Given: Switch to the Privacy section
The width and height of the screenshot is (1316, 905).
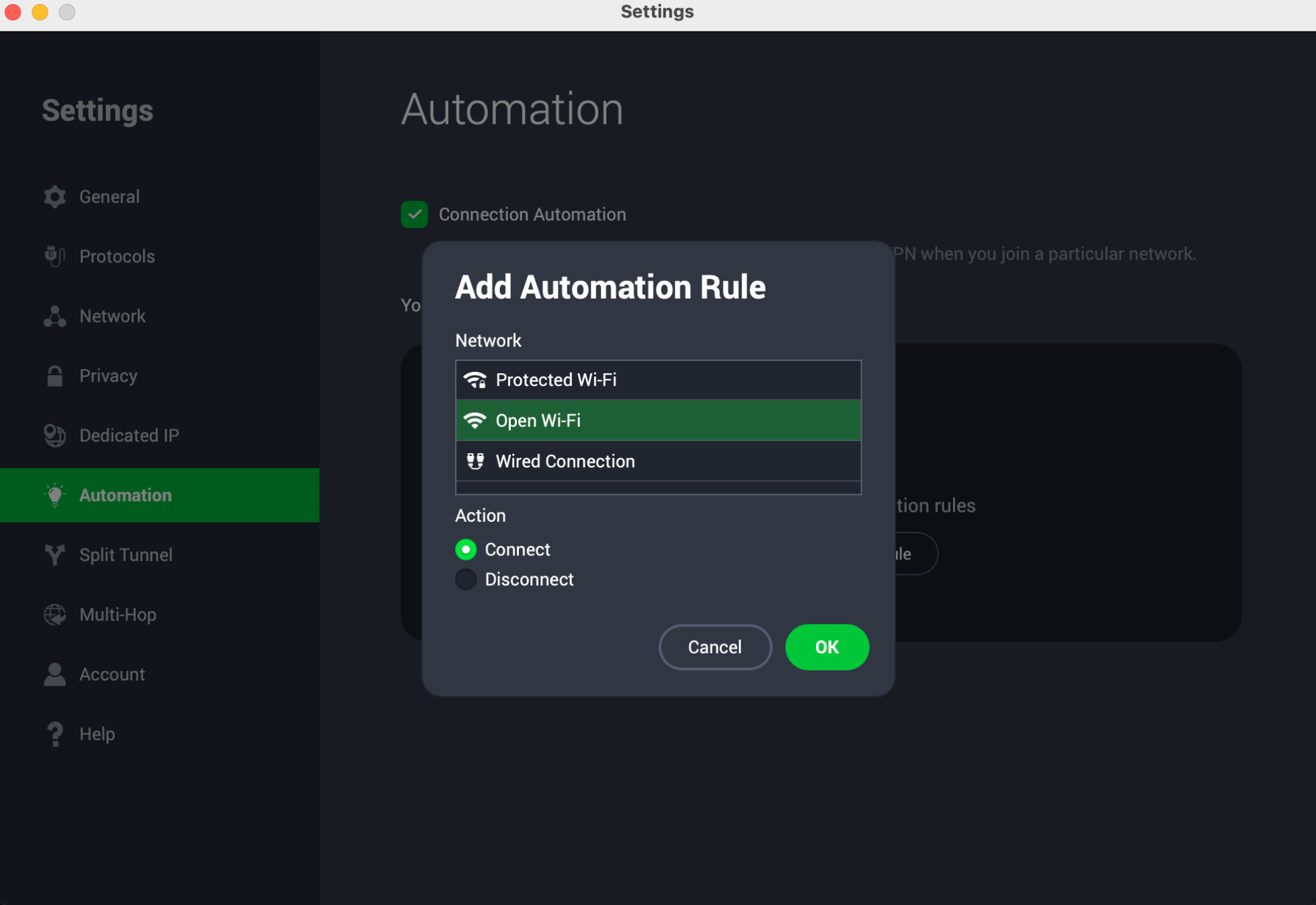Looking at the screenshot, I should [x=160, y=376].
